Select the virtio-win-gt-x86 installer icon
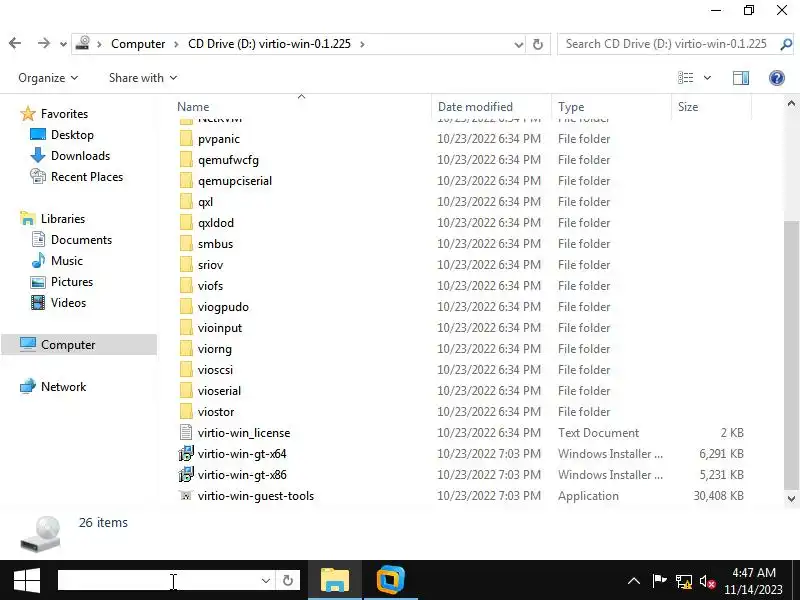This screenshot has height=600, width=800. point(186,474)
